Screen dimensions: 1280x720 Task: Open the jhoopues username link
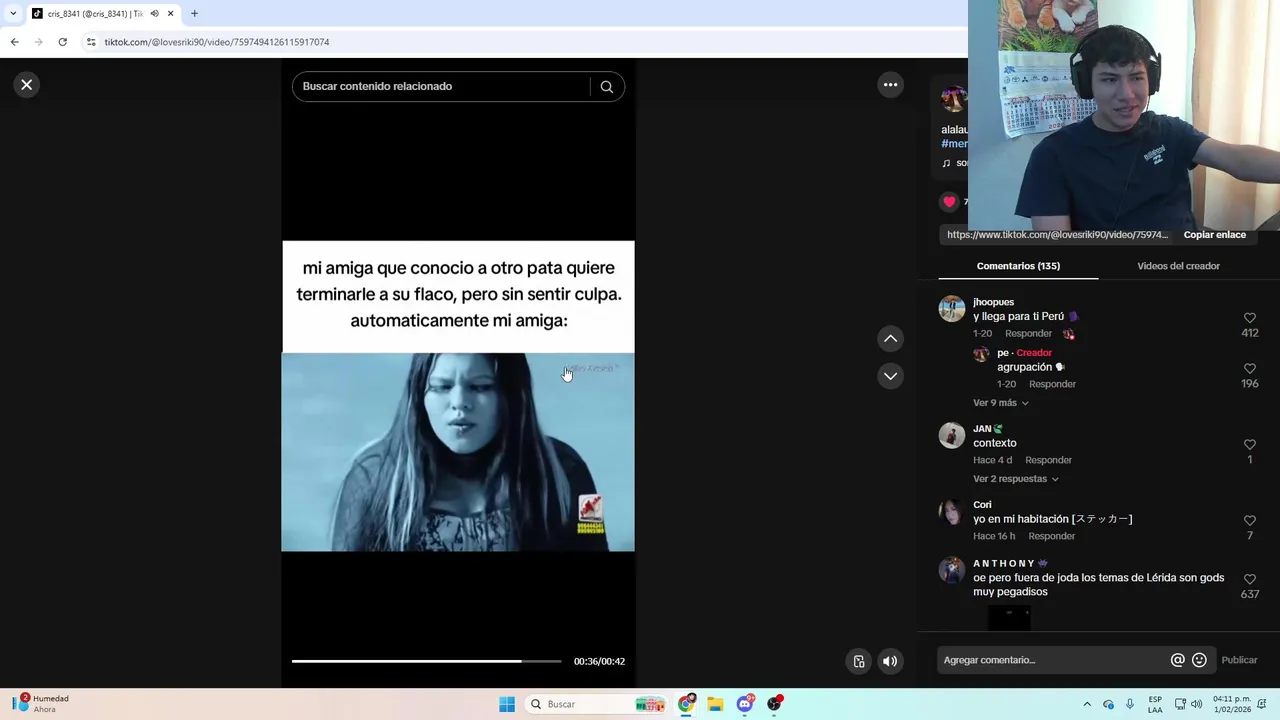[x=993, y=302]
